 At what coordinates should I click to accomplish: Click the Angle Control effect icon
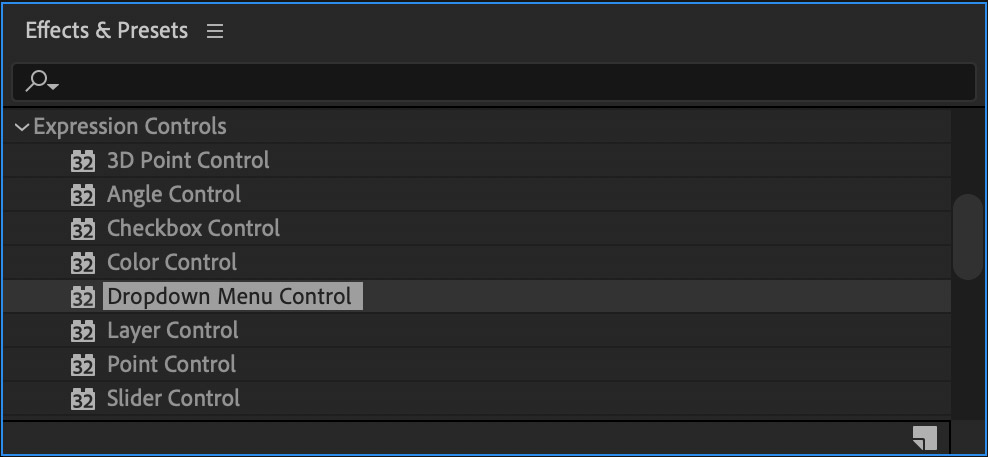[83, 195]
